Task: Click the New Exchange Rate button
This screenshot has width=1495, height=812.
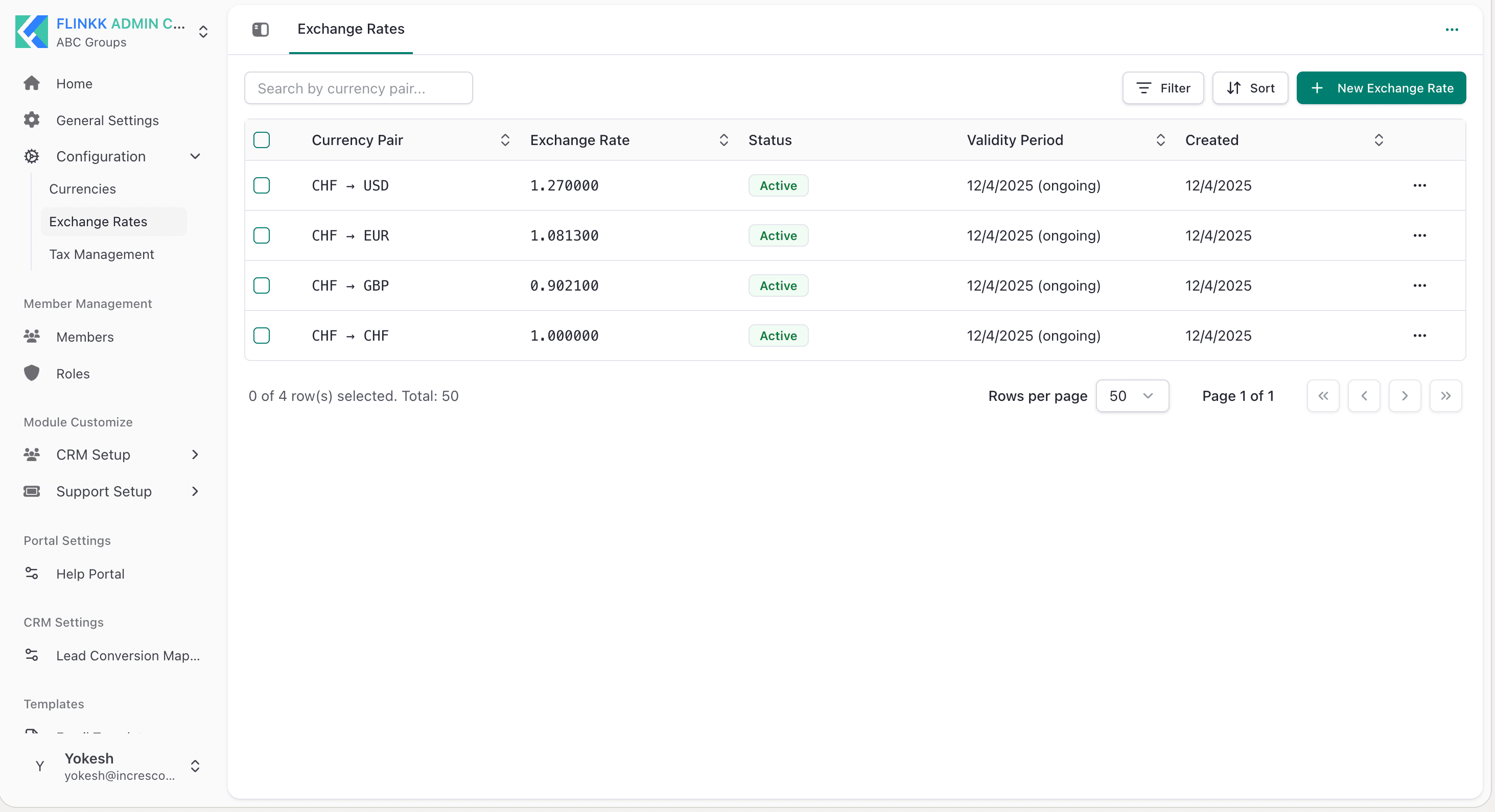Action: pos(1381,88)
